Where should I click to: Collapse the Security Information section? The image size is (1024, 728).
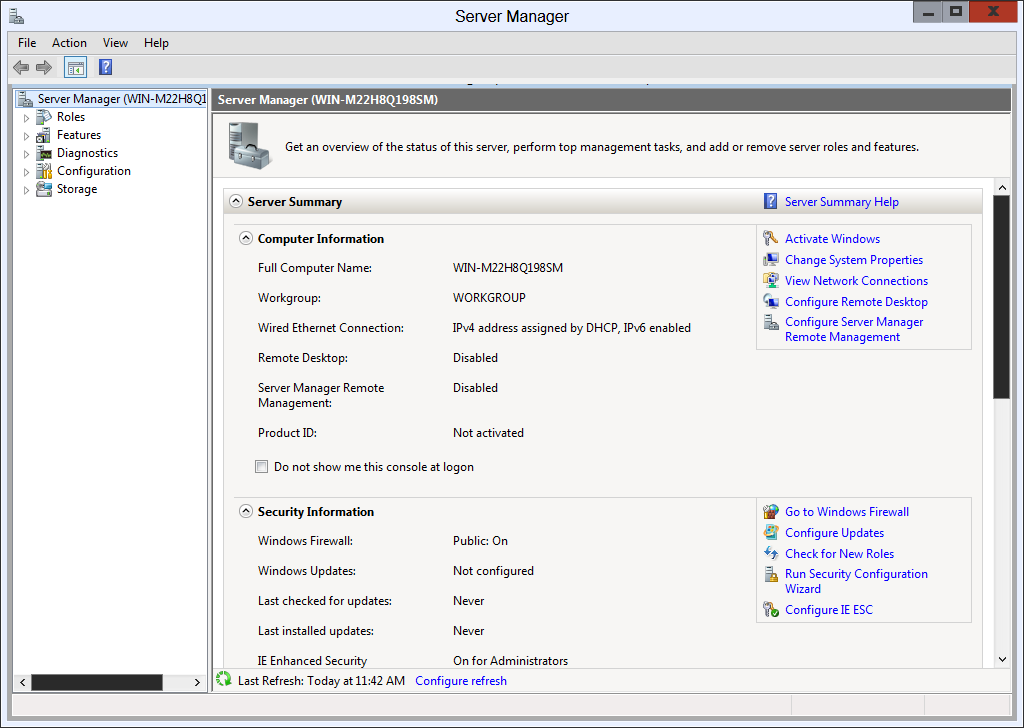246,512
